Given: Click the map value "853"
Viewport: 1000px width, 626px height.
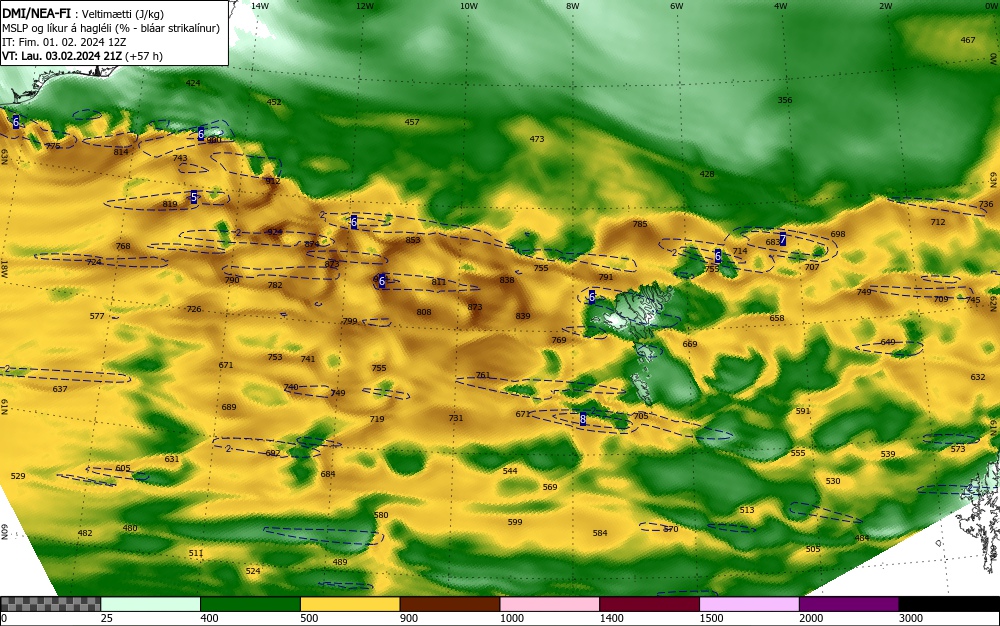Looking at the screenshot, I should [x=413, y=240].
